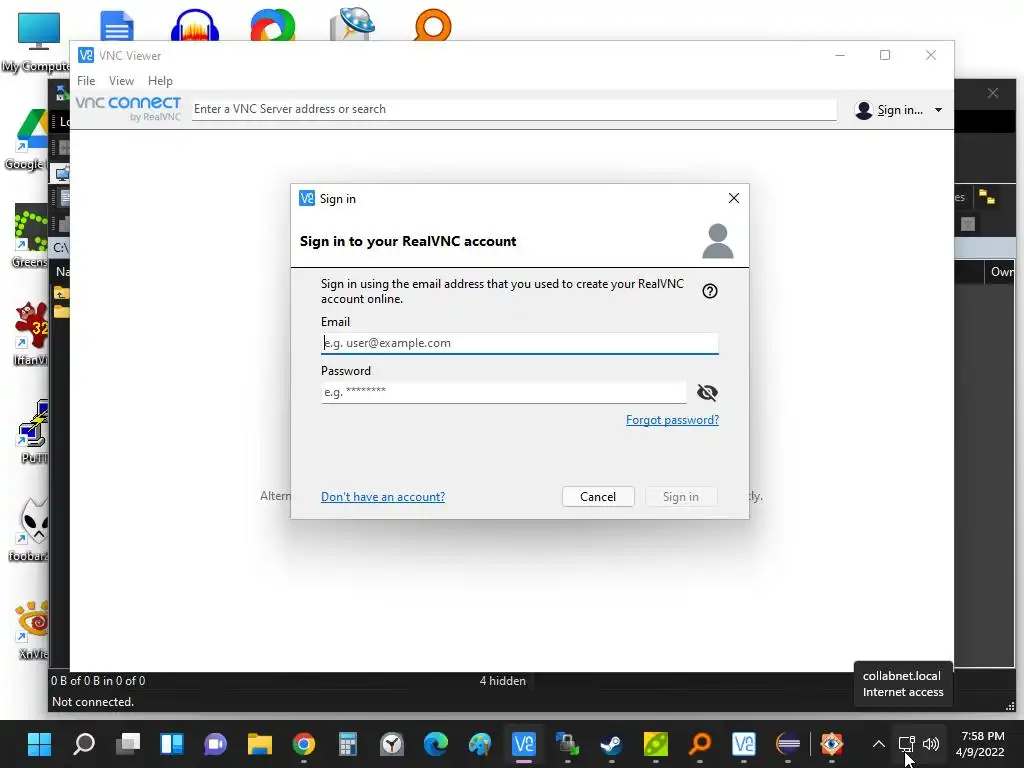Click the help question mark icon

tap(710, 291)
